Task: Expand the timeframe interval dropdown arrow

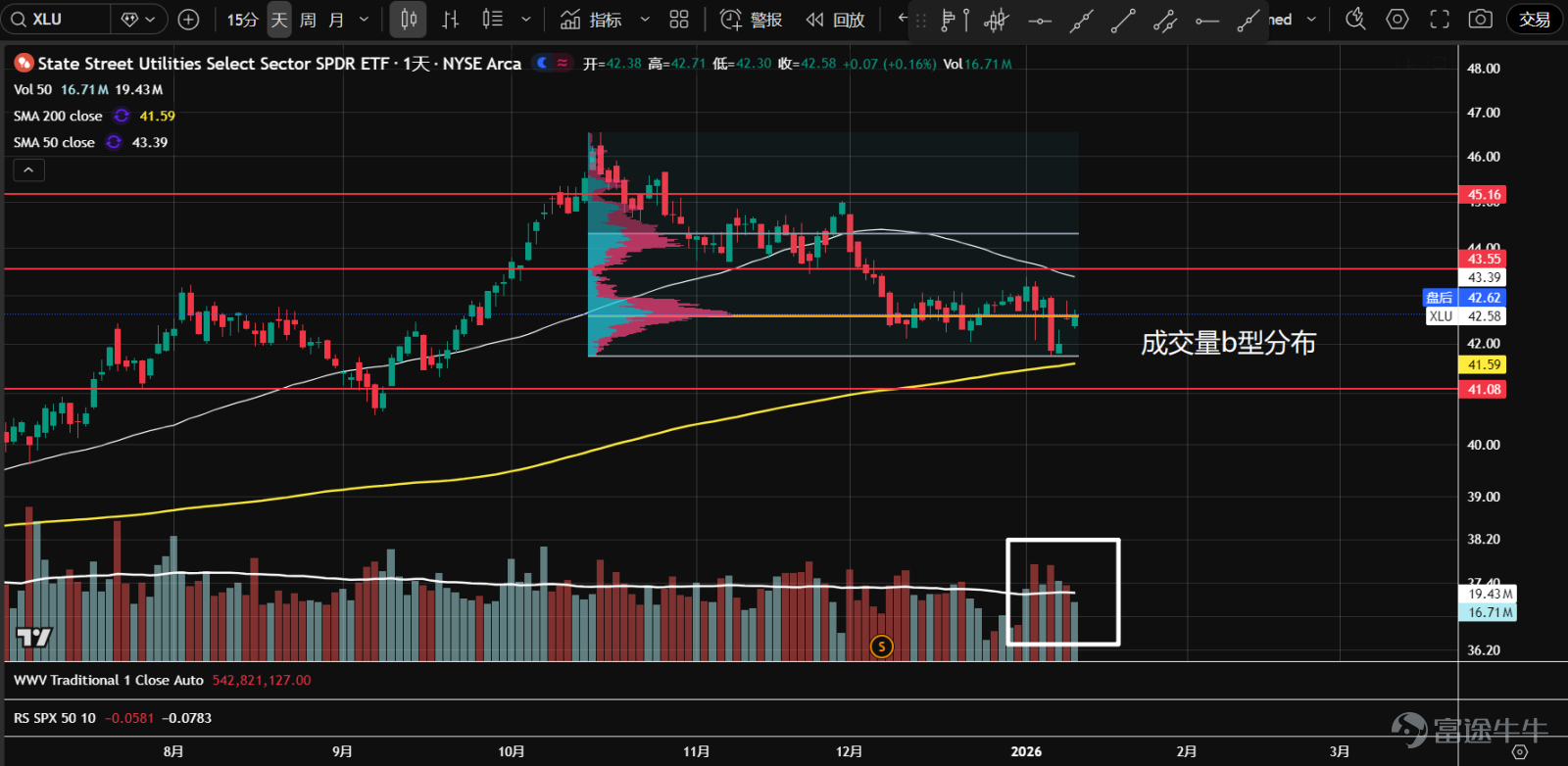Action: pos(365,20)
